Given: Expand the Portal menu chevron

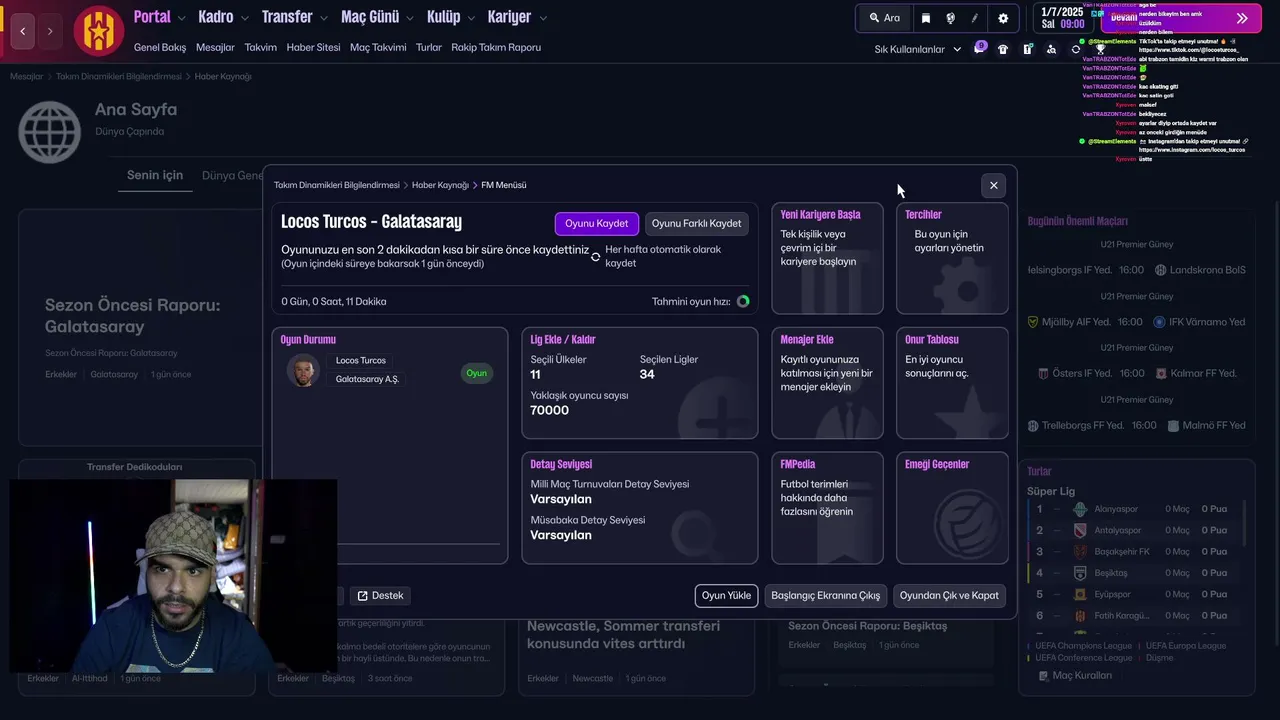Looking at the screenshot, I should pos(181,18).
